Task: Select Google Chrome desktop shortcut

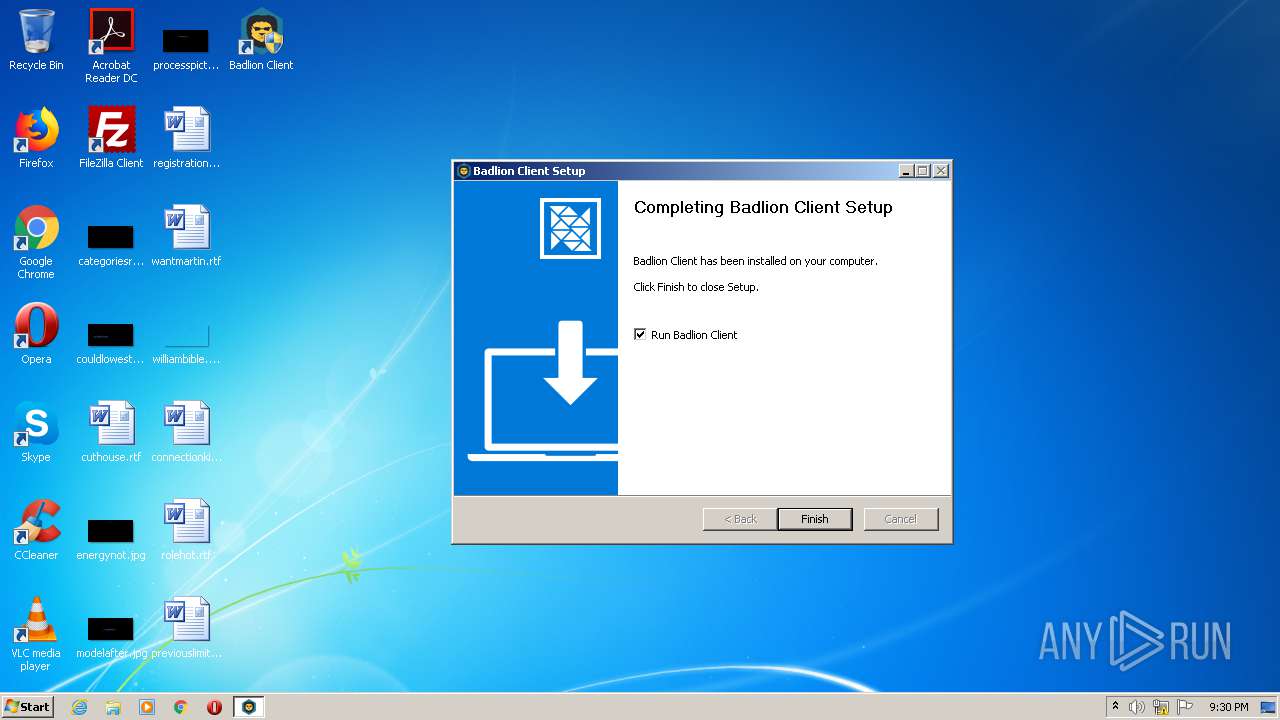Action: click(36, 243)
